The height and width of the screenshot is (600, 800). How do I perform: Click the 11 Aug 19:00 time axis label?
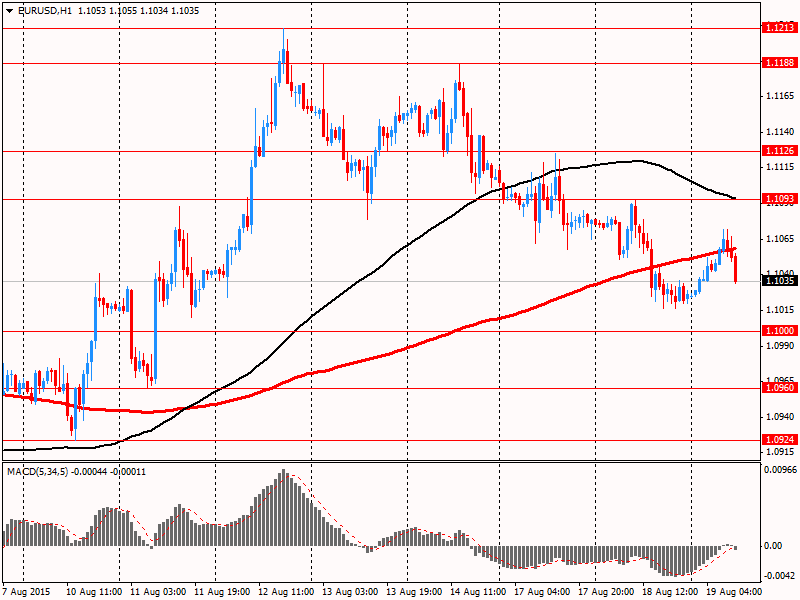point(222,592)
